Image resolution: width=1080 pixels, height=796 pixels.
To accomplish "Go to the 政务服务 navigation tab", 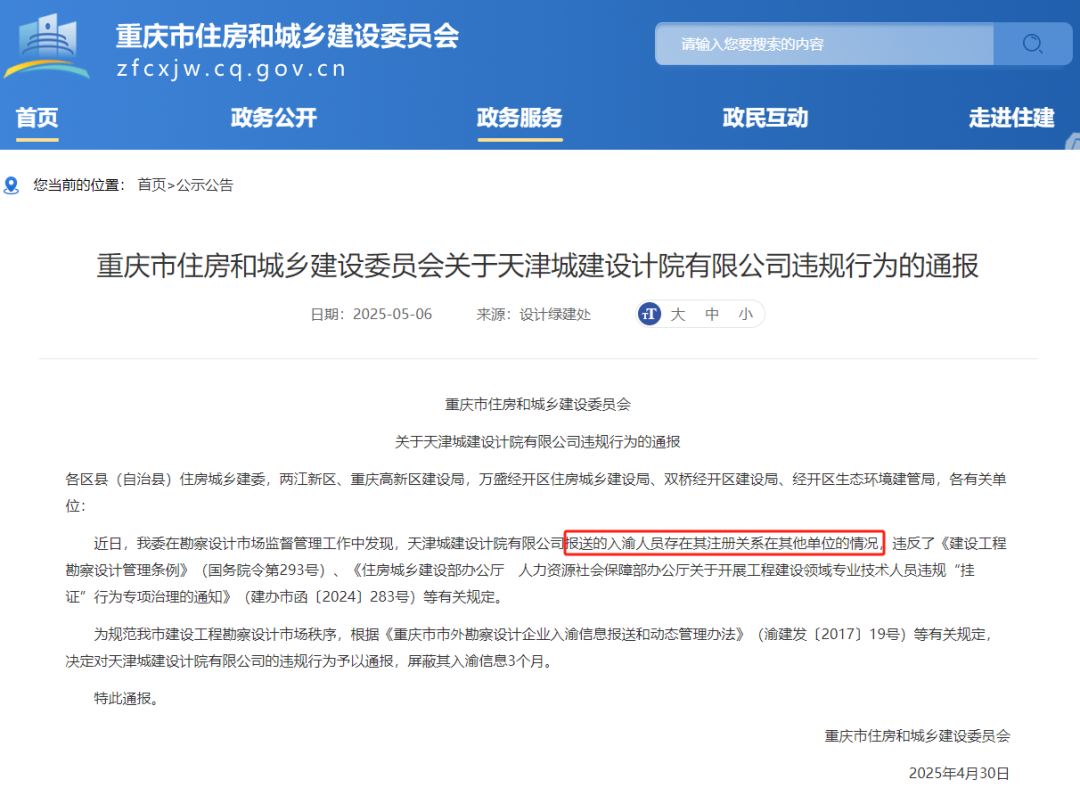I will [x=519, y=118].
